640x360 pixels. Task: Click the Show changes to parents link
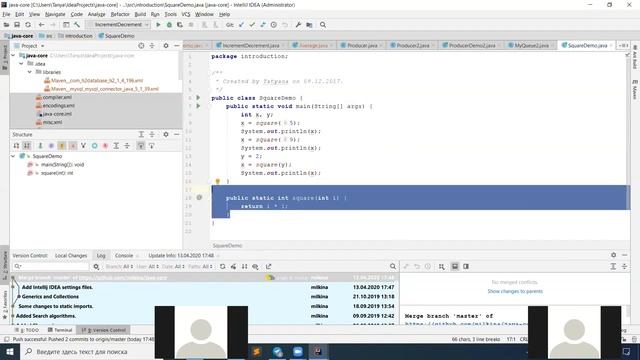pos(515,291)
